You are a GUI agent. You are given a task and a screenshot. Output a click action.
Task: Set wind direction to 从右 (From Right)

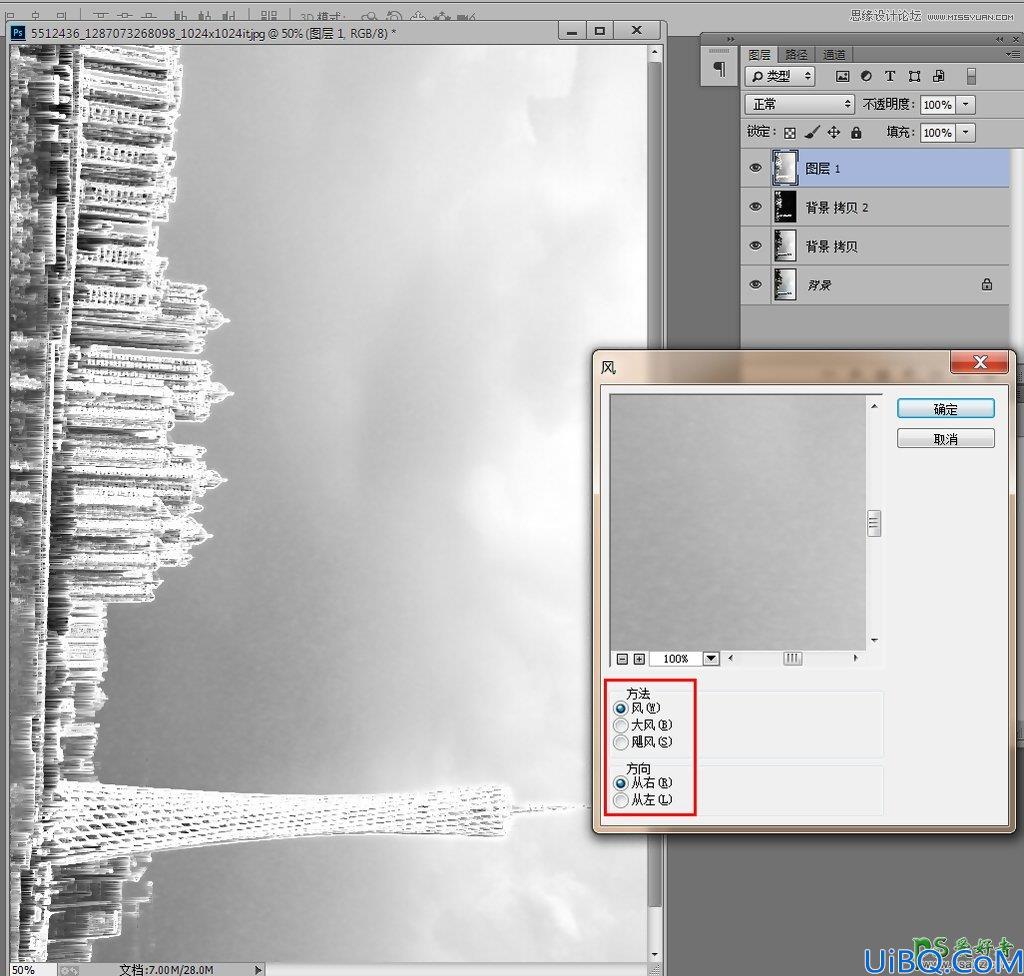(x=620, y=783)
